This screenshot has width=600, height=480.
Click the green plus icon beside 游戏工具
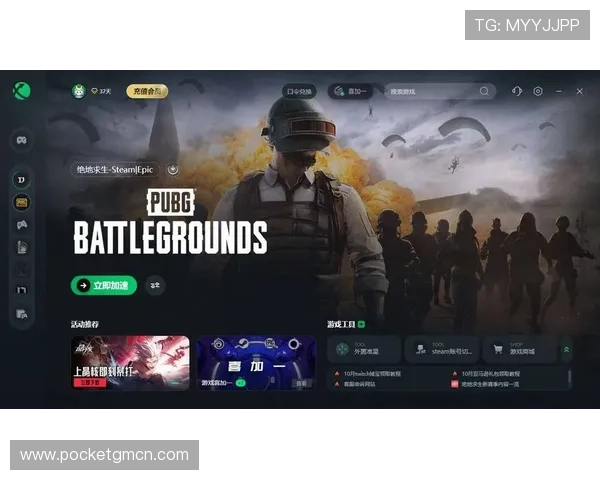pos(361,324)
